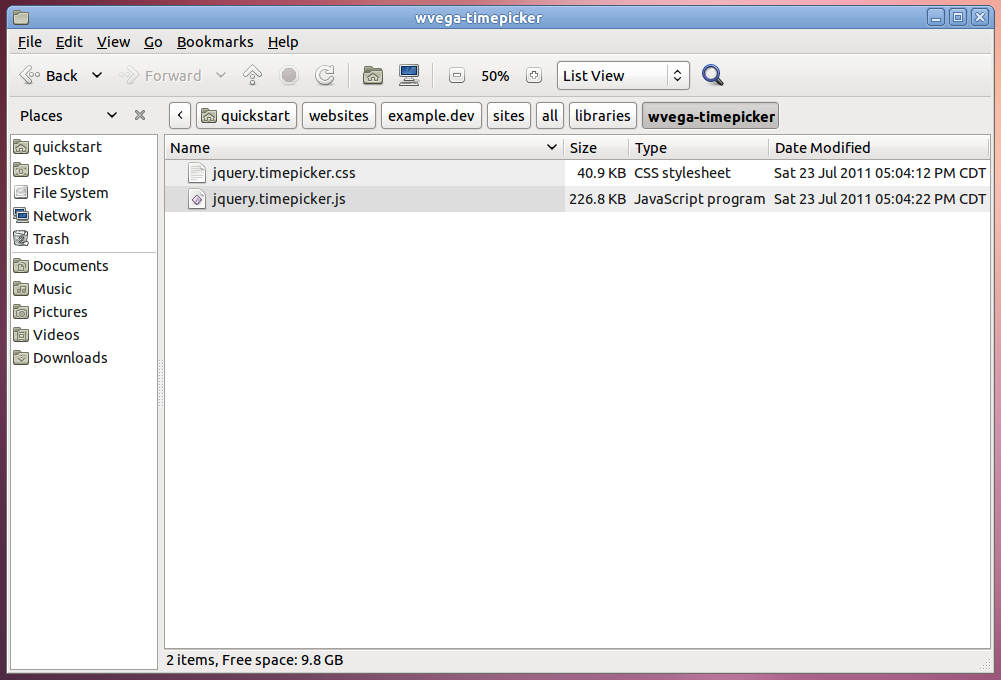This screenshot has height=680, width=1001.
Task: Jump to sites in the path bar
Action: click(509, 116)
